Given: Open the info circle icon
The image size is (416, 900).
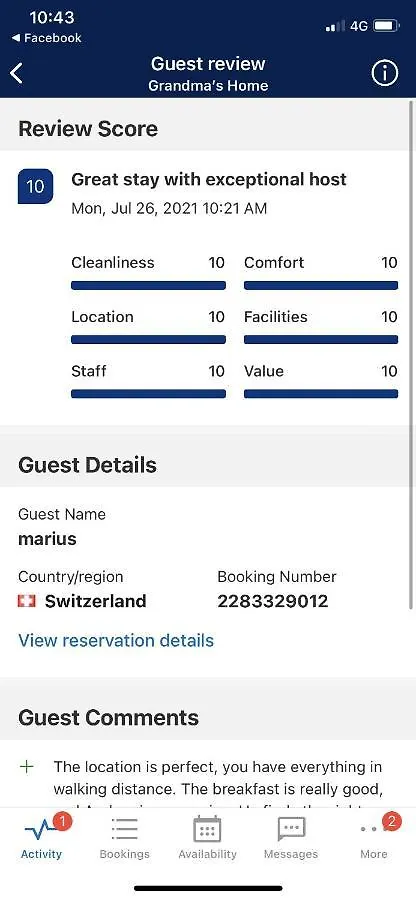Looking at the screenshot, I should tap(384, 73).
